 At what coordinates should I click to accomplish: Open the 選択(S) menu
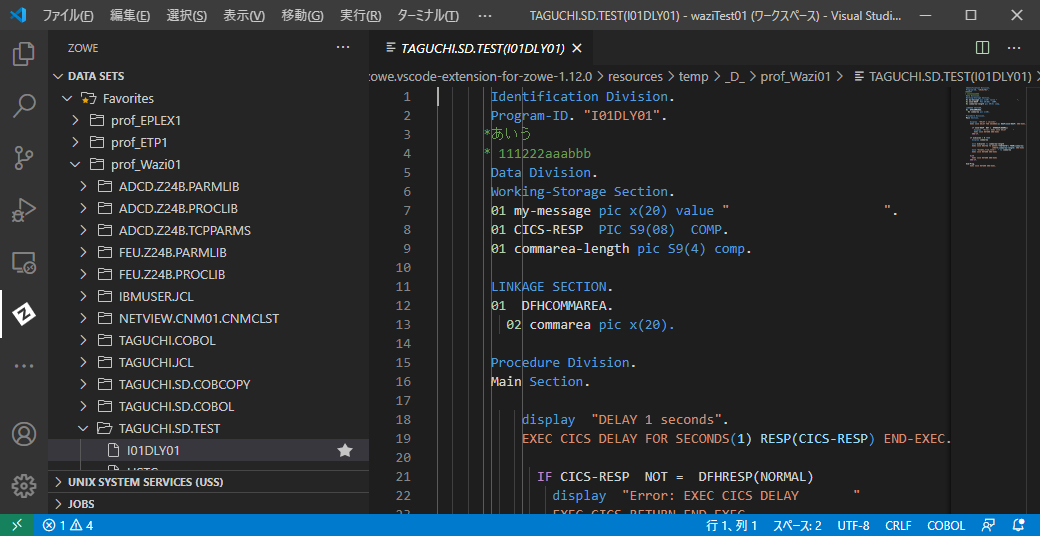(187, 15)
